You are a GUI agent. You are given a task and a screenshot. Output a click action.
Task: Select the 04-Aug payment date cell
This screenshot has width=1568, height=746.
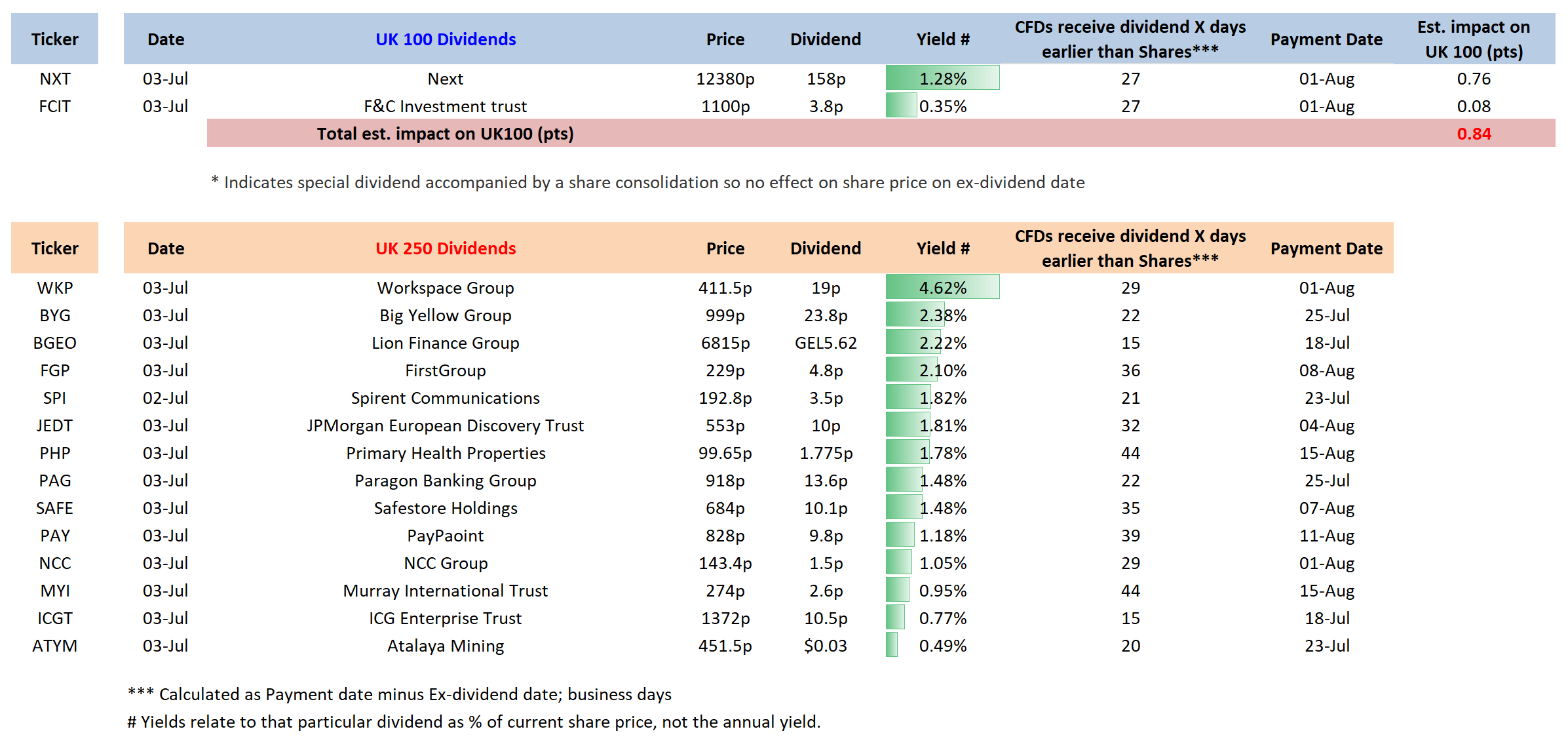[x=1327, y=425]
